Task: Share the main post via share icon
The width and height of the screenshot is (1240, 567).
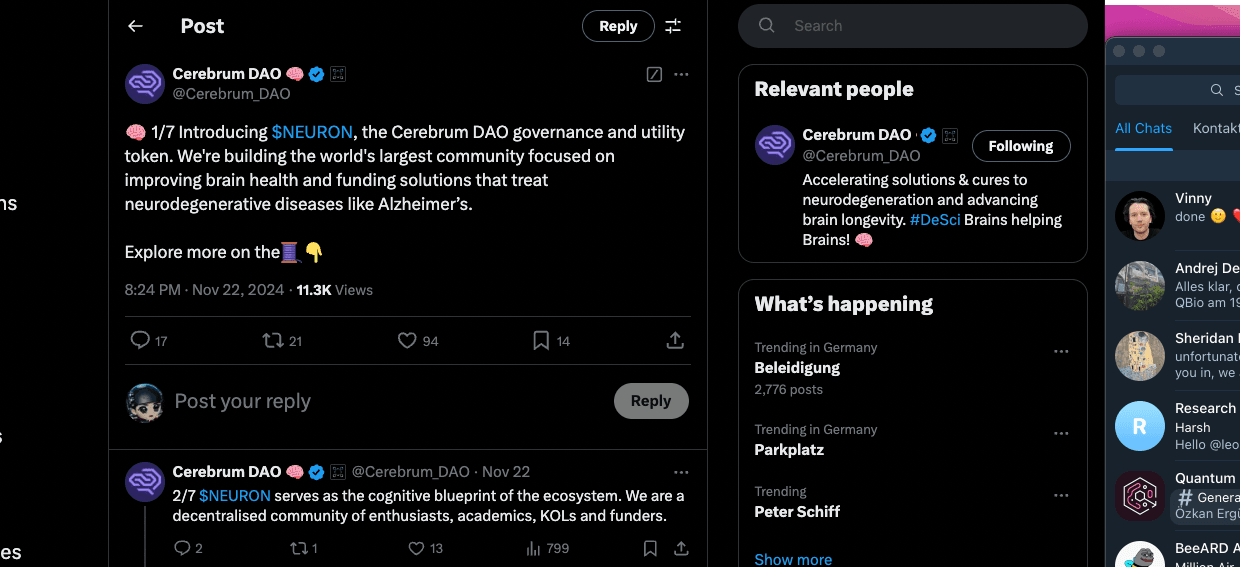Action: pyautogui.click(x=675, y=341)
